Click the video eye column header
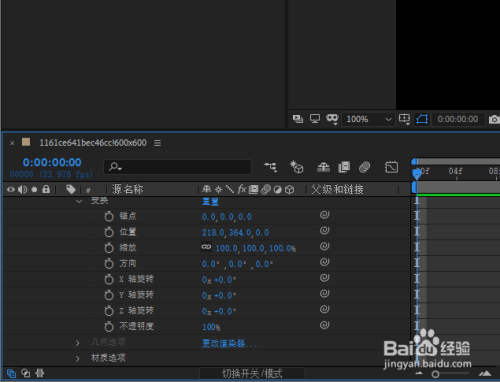500x382 pixels. [x=11, y=190]
